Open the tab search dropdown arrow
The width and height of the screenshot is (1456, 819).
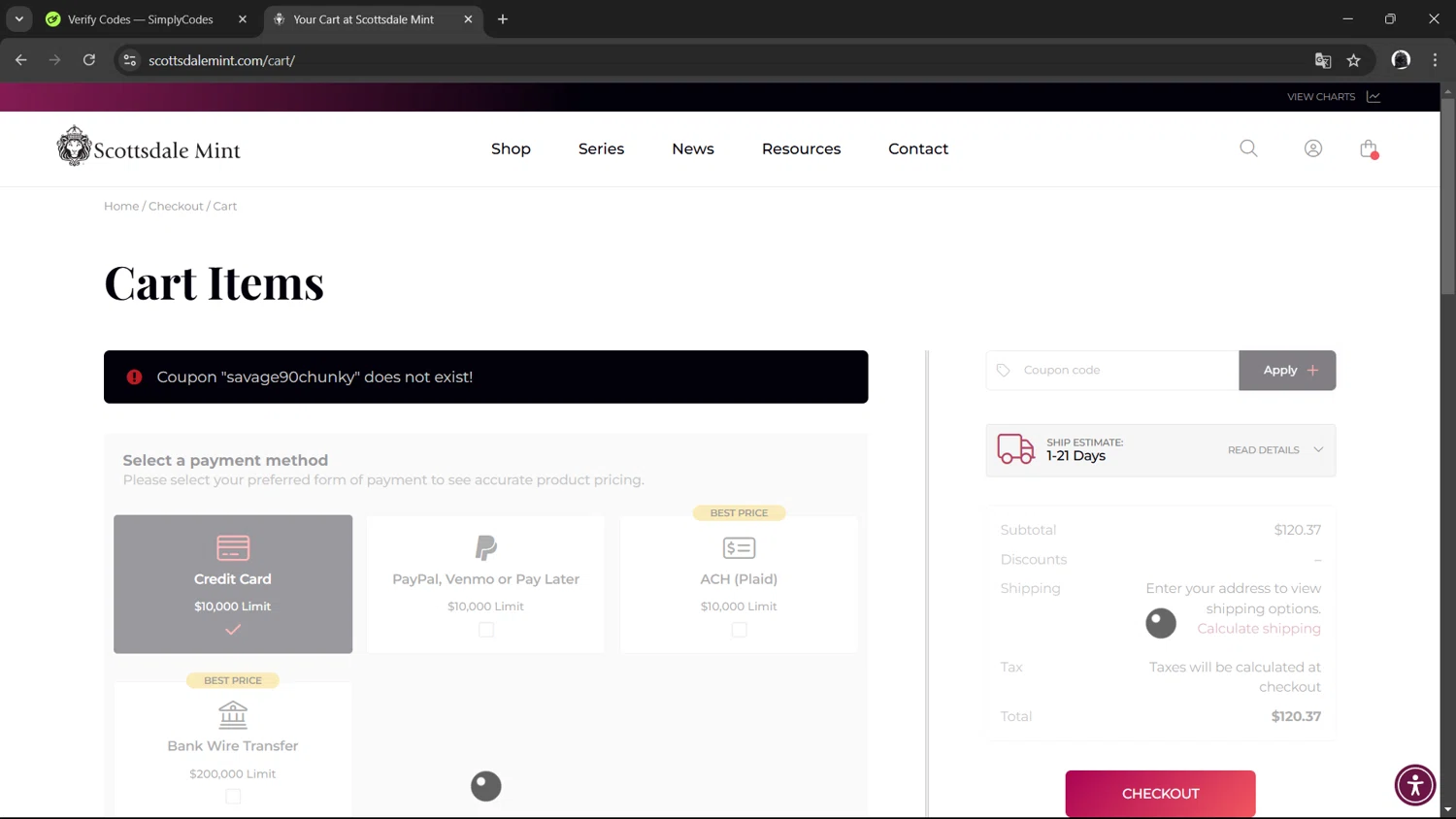click(19, 19)
